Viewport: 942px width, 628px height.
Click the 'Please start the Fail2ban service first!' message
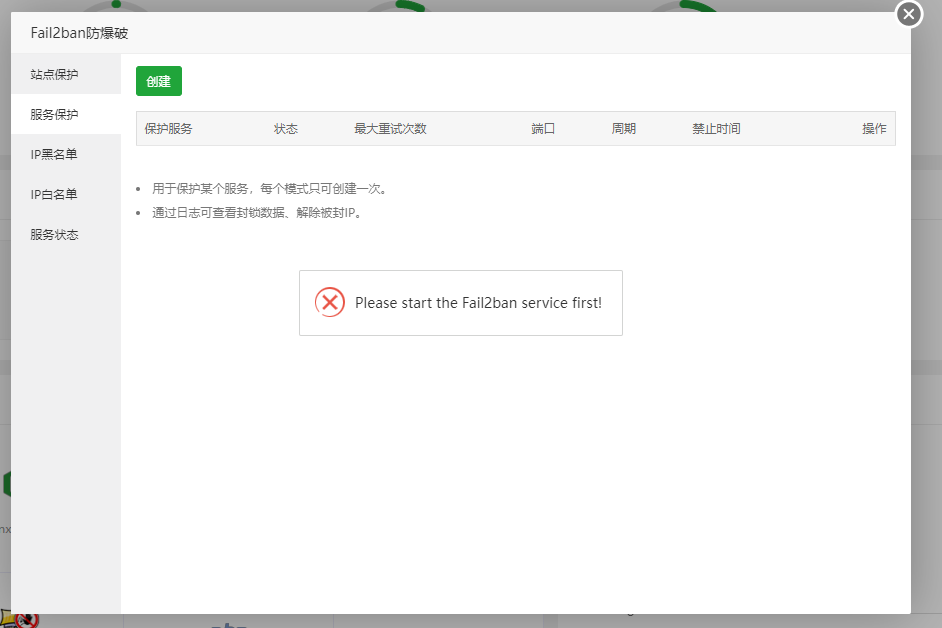[478, 303]
